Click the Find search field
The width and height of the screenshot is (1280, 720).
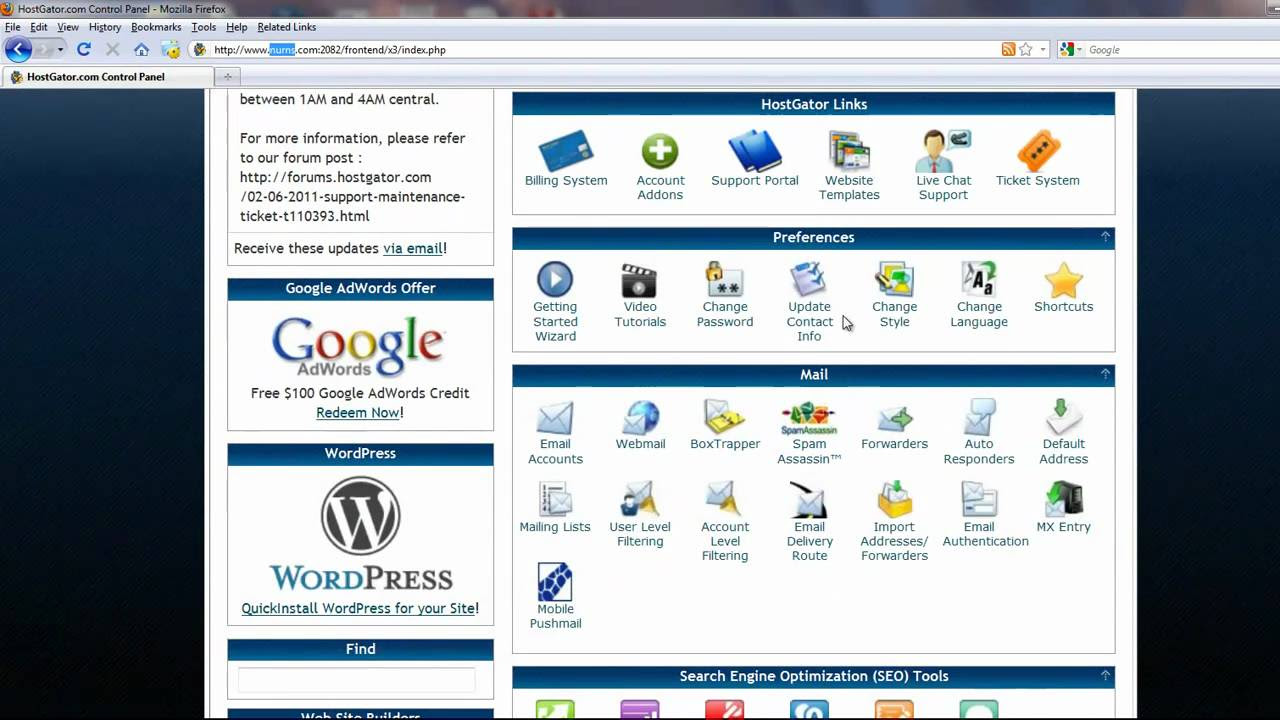(x=357, y=680)
